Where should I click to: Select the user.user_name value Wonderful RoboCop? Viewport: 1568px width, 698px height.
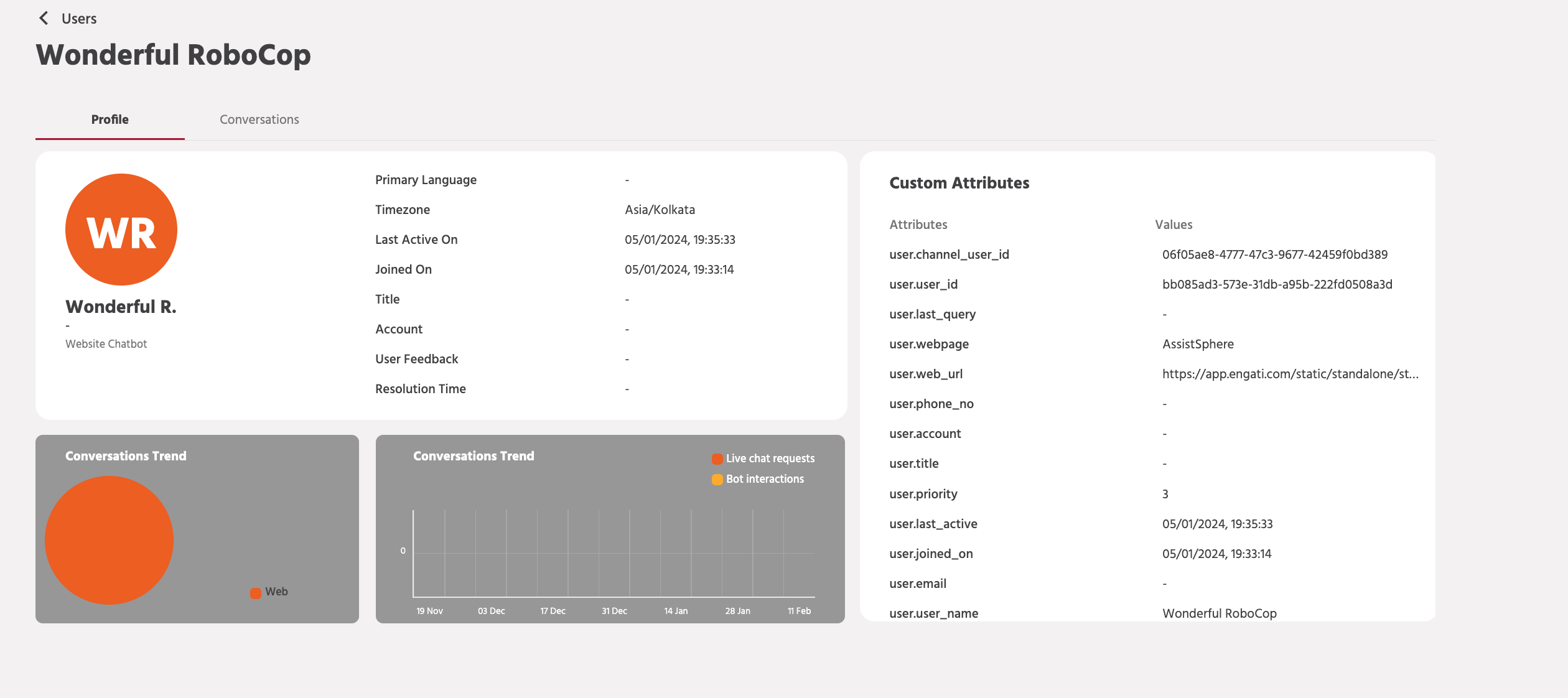[x=1219, y=613]
